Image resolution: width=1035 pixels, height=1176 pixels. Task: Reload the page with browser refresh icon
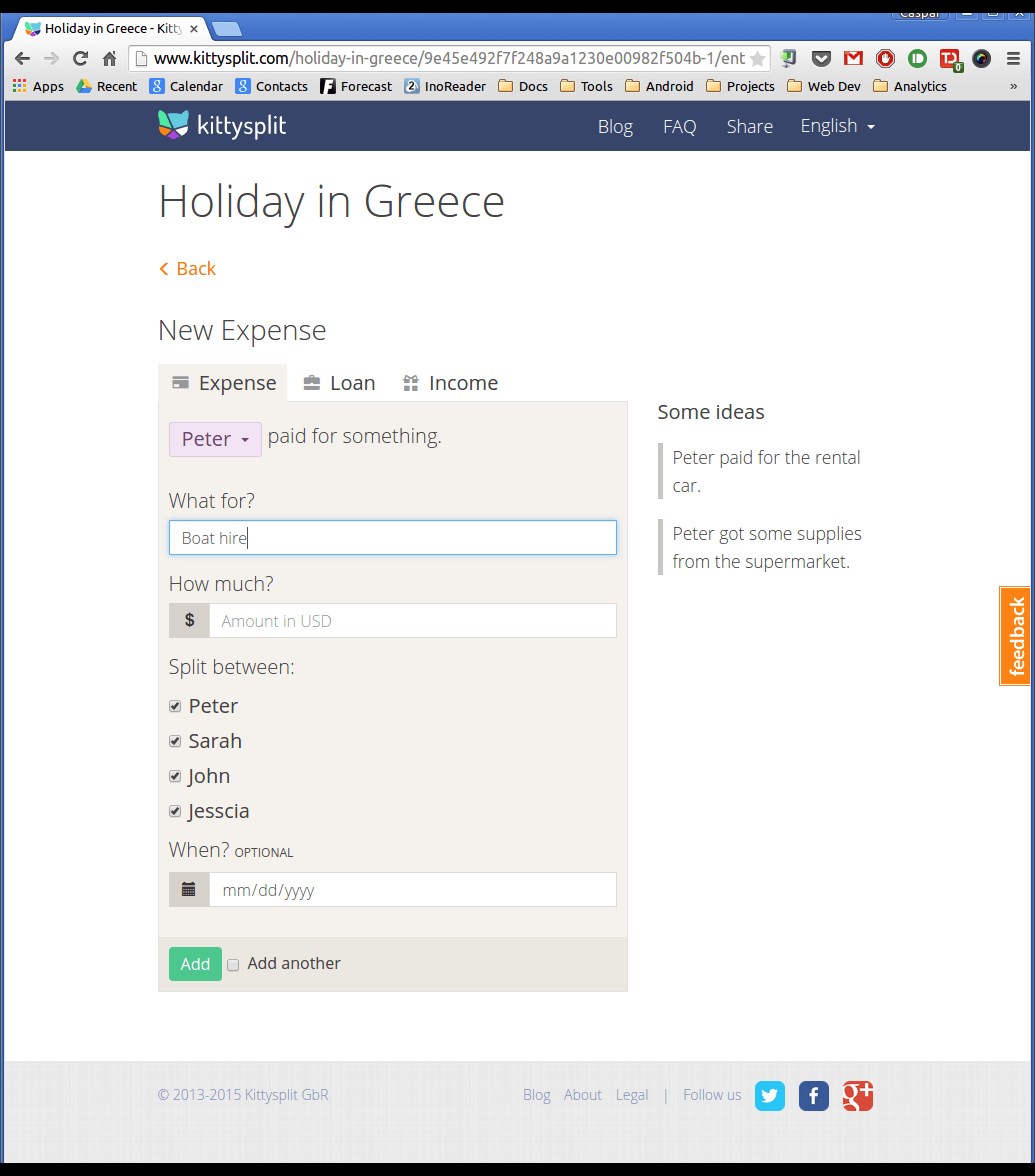pyautogui.click(x=80, y=58)
